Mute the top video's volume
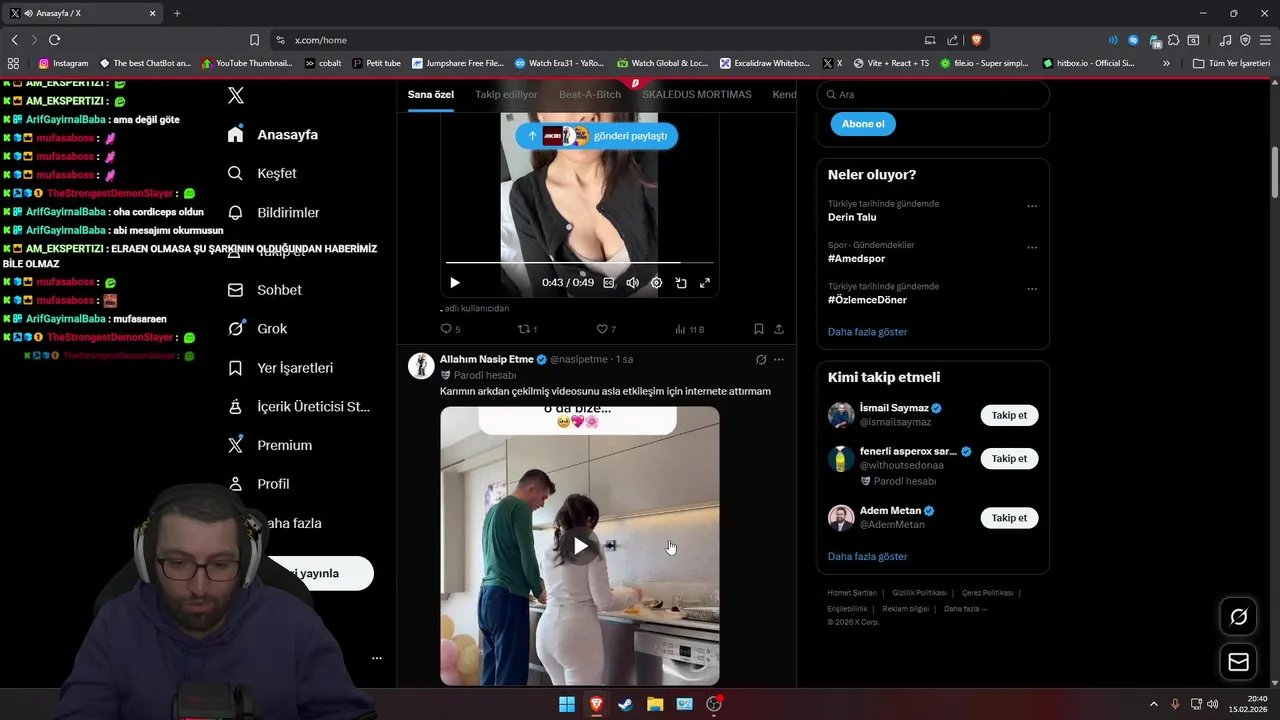The width and height of the screenshot is (1280, 720). 632,283
